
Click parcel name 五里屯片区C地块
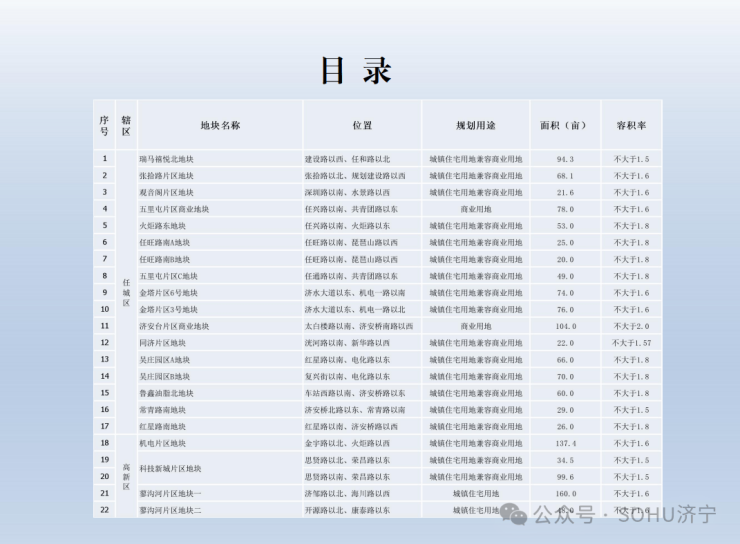click(168, 276)
